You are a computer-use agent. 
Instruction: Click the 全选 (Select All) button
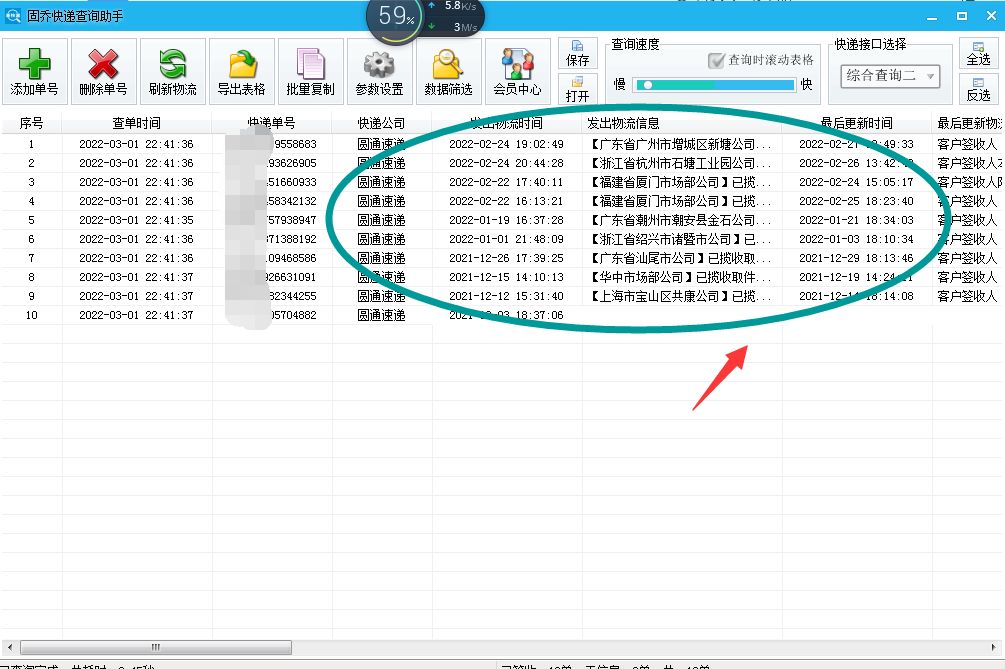pos(977,55)
